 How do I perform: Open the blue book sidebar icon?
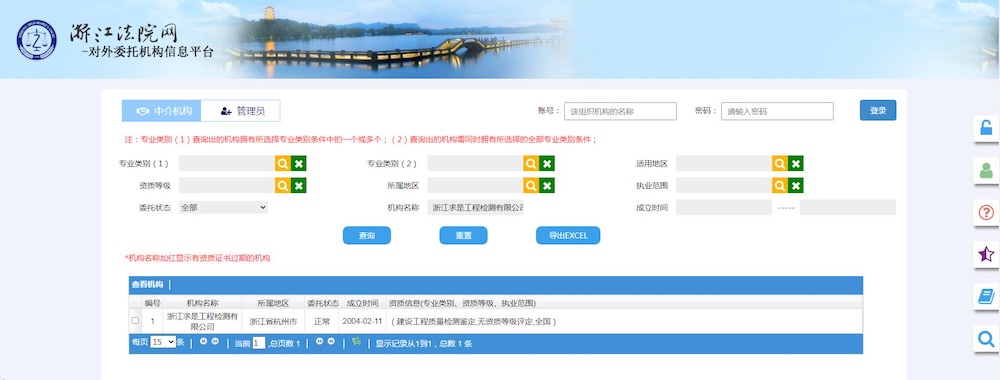(986, 296)
